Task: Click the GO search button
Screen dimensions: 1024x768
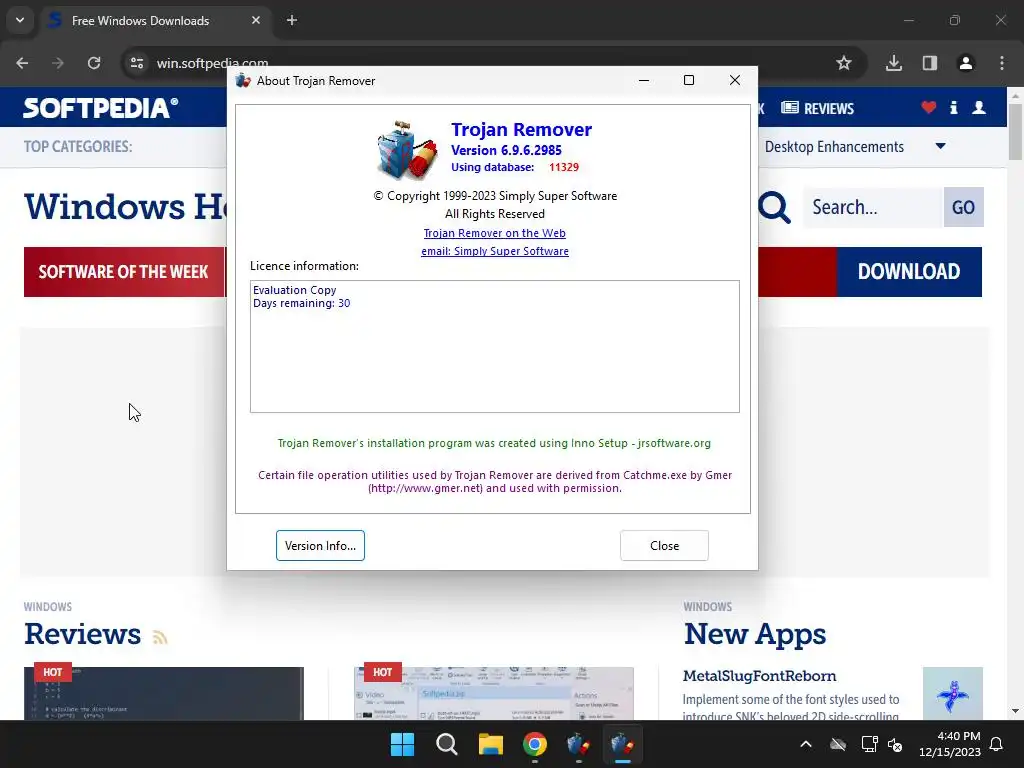Action: coord(963,207)
